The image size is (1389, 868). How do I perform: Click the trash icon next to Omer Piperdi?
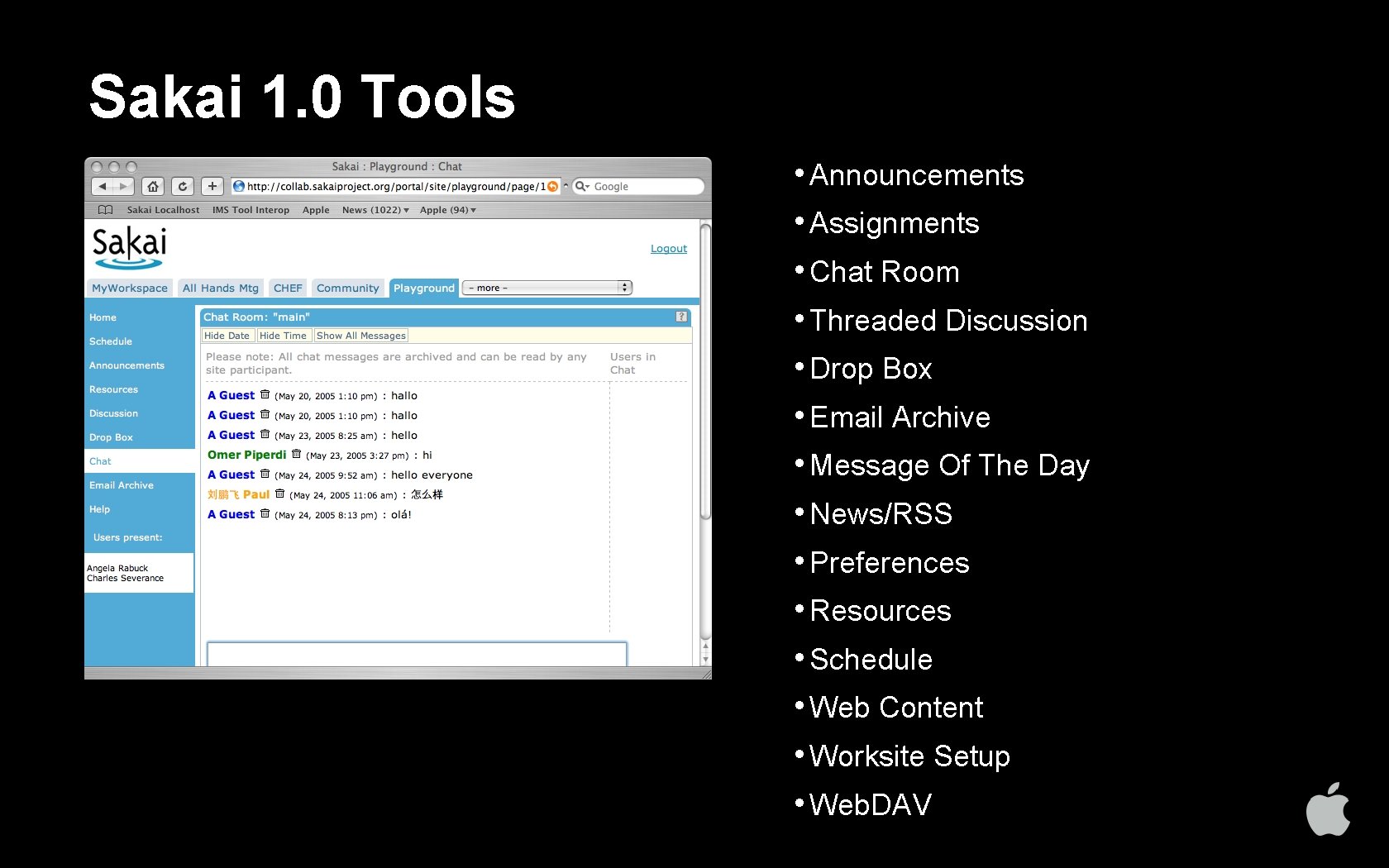click(x=296, y=454)
